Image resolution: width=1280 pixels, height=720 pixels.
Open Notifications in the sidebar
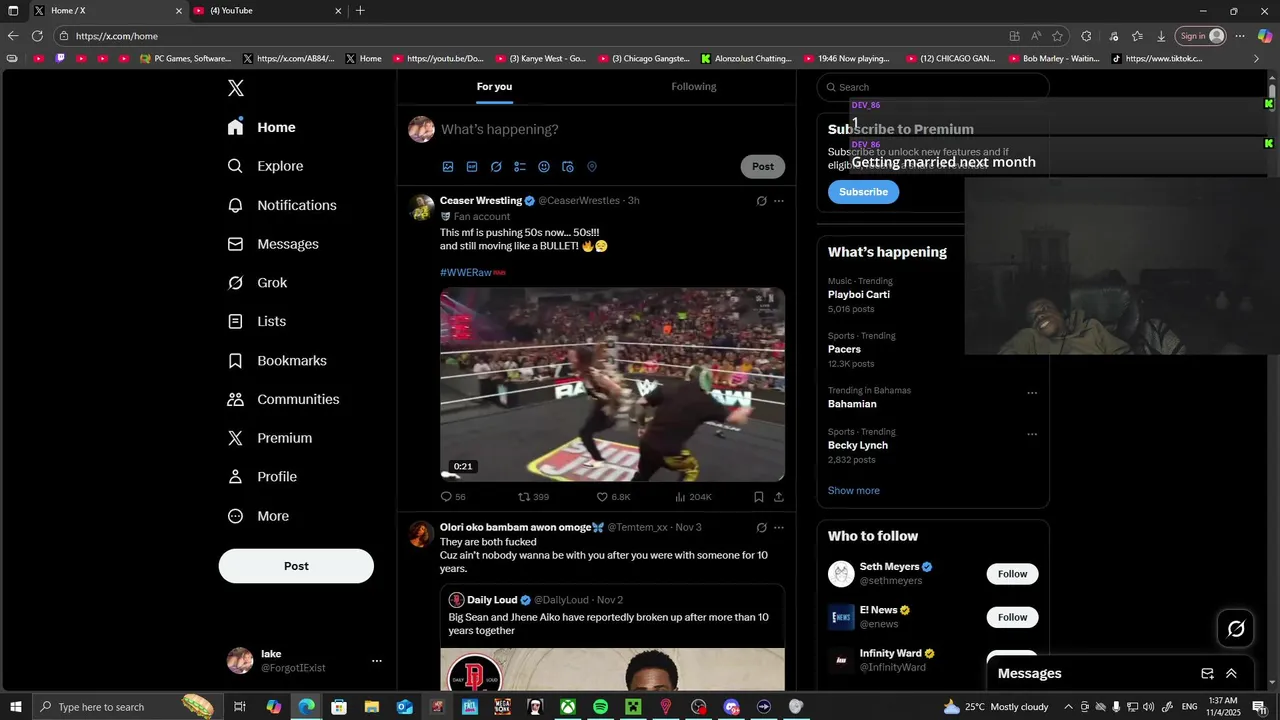[x=282, y=205]
